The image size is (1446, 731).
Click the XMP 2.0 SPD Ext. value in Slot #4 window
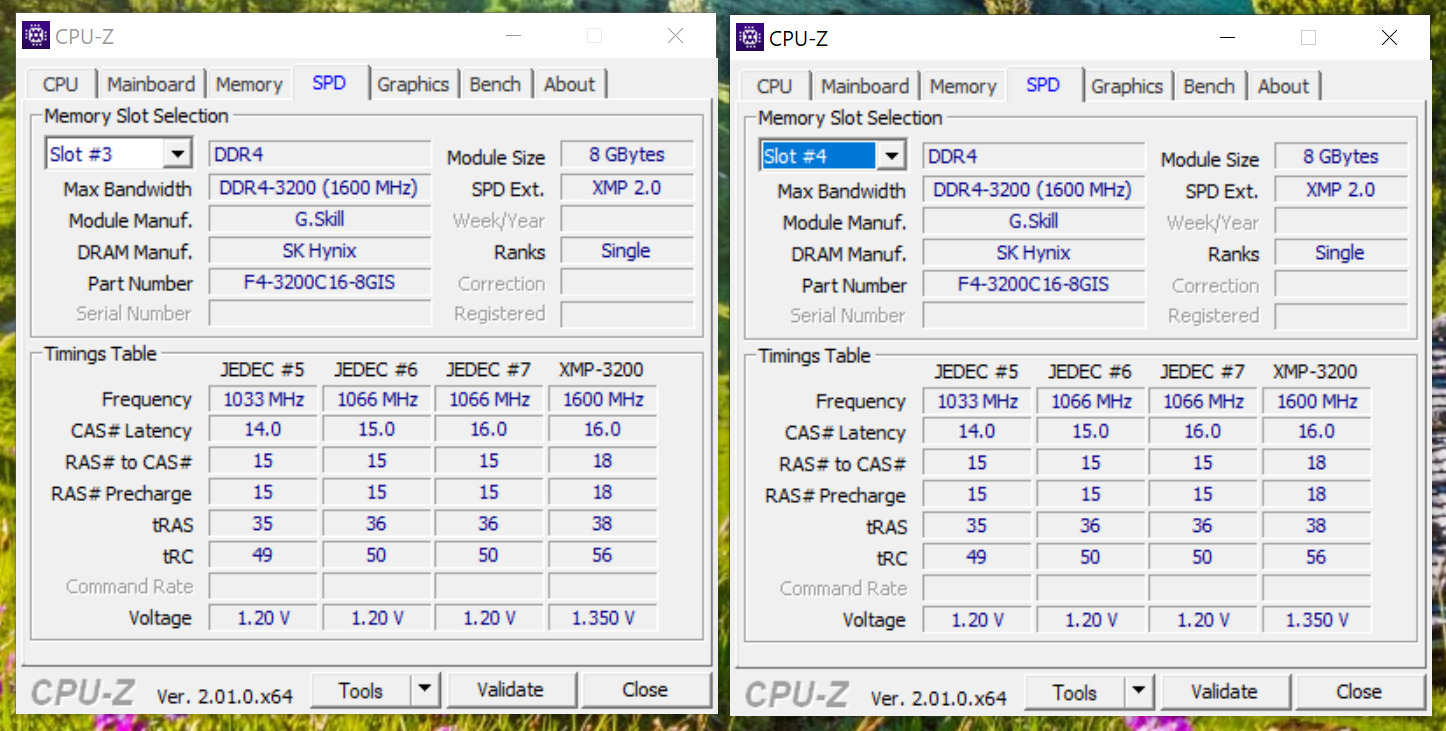1341,189
